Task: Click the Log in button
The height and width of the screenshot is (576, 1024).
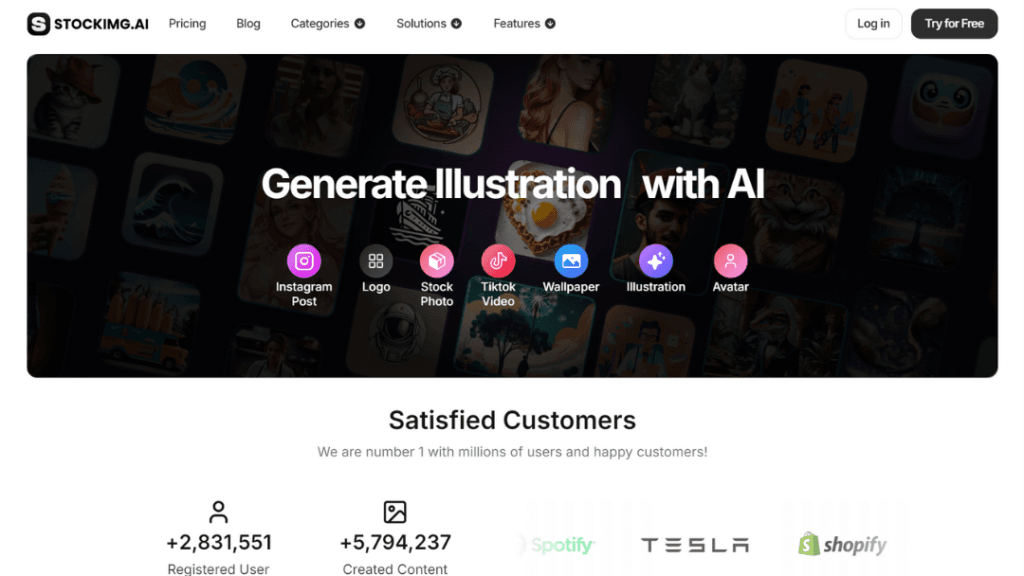Action: click(x=873, y=24)
